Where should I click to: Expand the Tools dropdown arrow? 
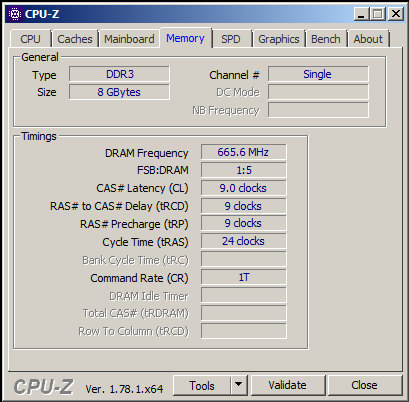pyautogui.click(x=238, y=385)
